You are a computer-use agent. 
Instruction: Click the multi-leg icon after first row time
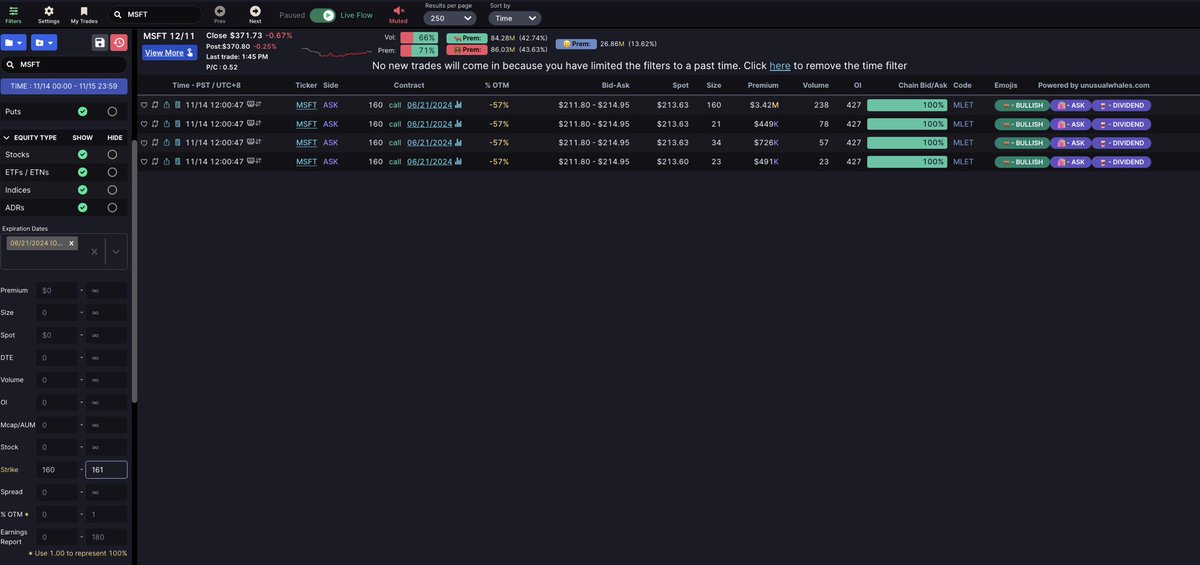tap(255, 105)
